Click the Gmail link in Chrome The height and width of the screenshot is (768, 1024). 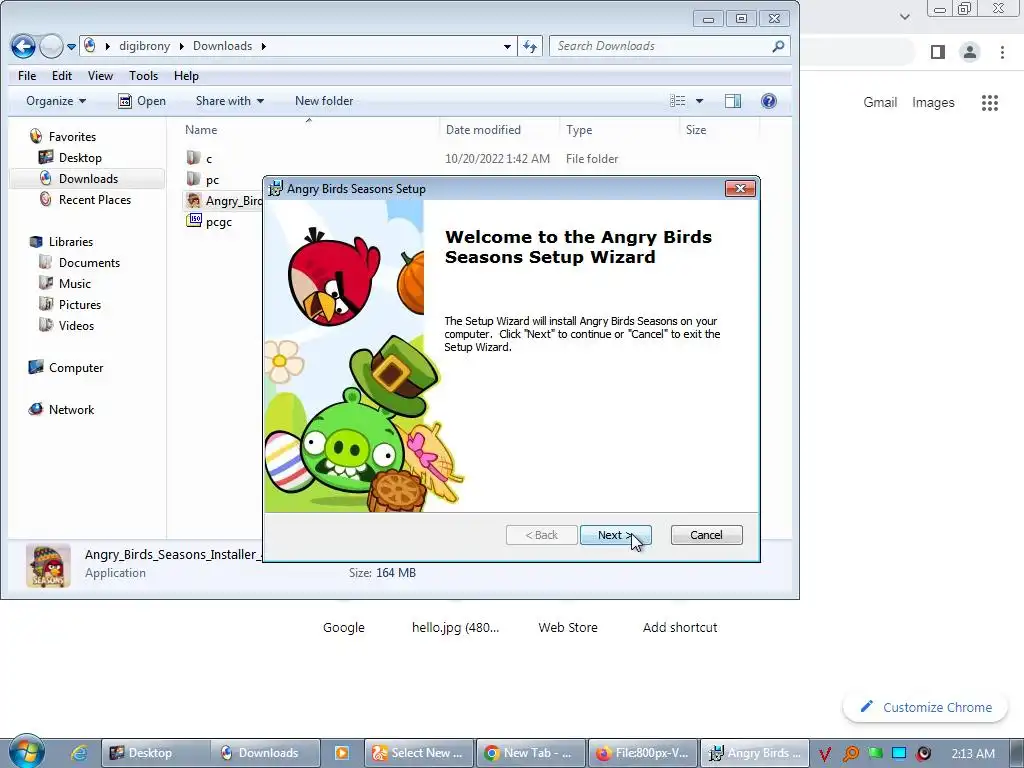click(x=880, y=102)
